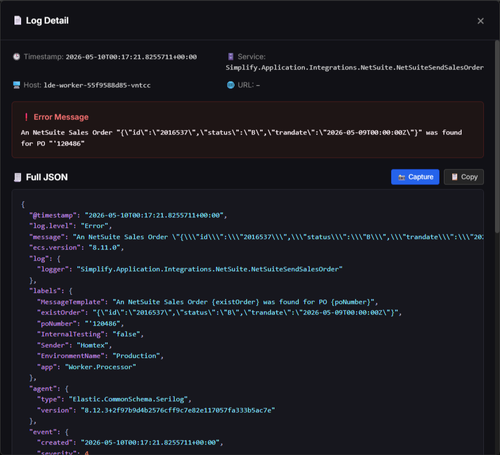Click the "EnvironmentName" Production line in JSON

100,356
